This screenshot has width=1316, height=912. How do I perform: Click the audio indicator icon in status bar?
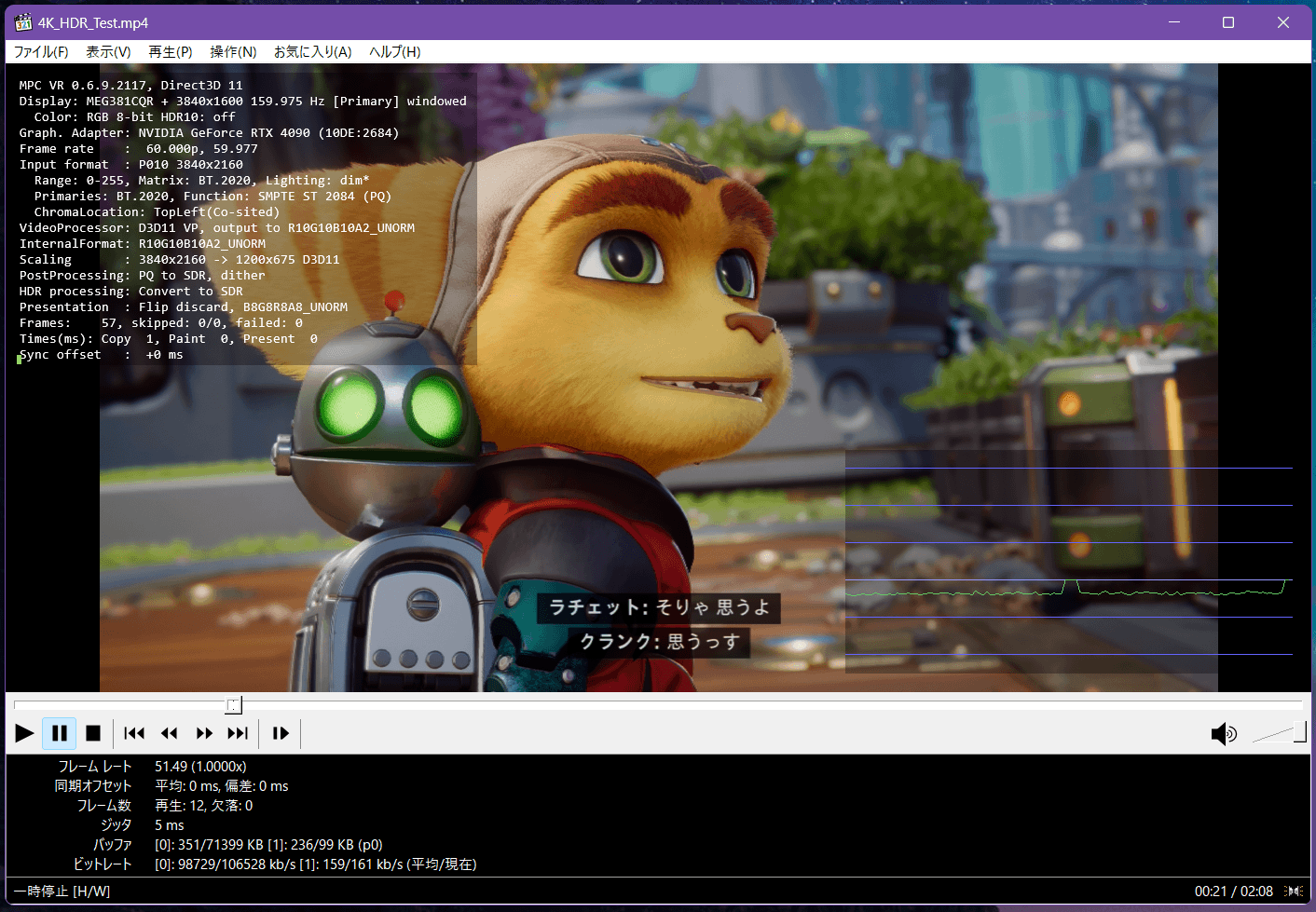pyautogui.click(x=1294, y=892)
